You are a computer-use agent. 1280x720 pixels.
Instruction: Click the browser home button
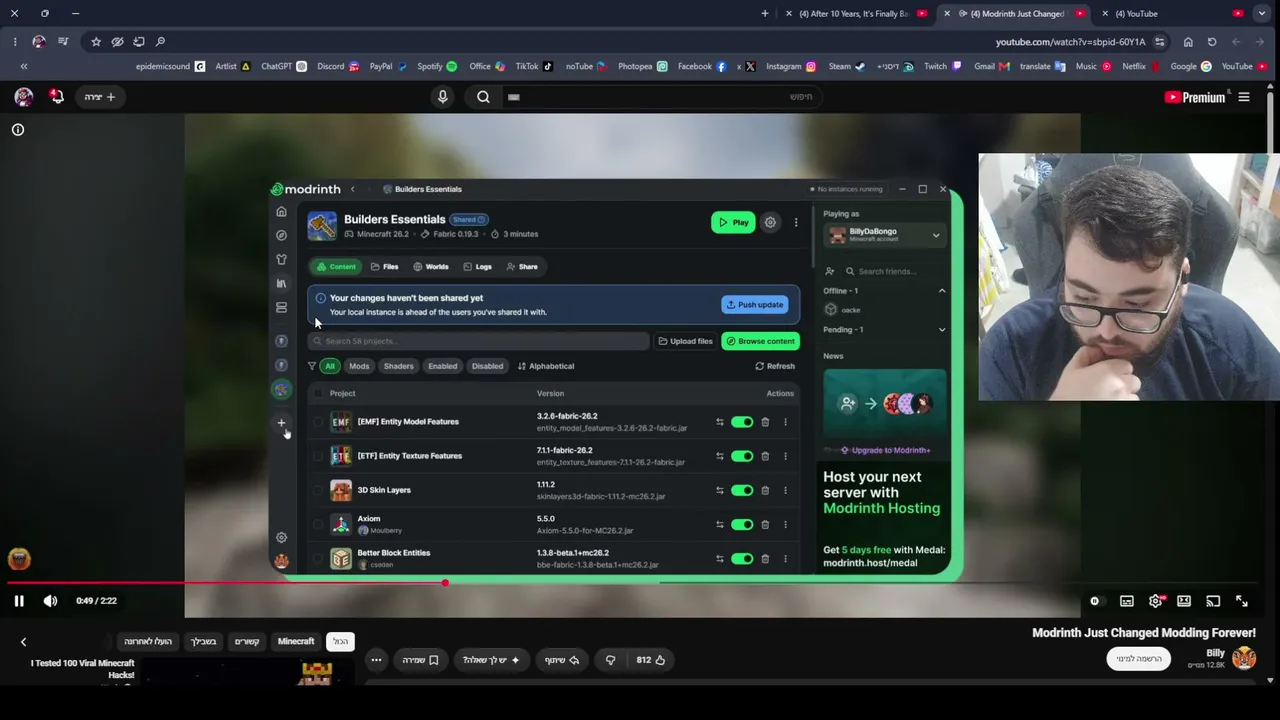point(1188,42)
